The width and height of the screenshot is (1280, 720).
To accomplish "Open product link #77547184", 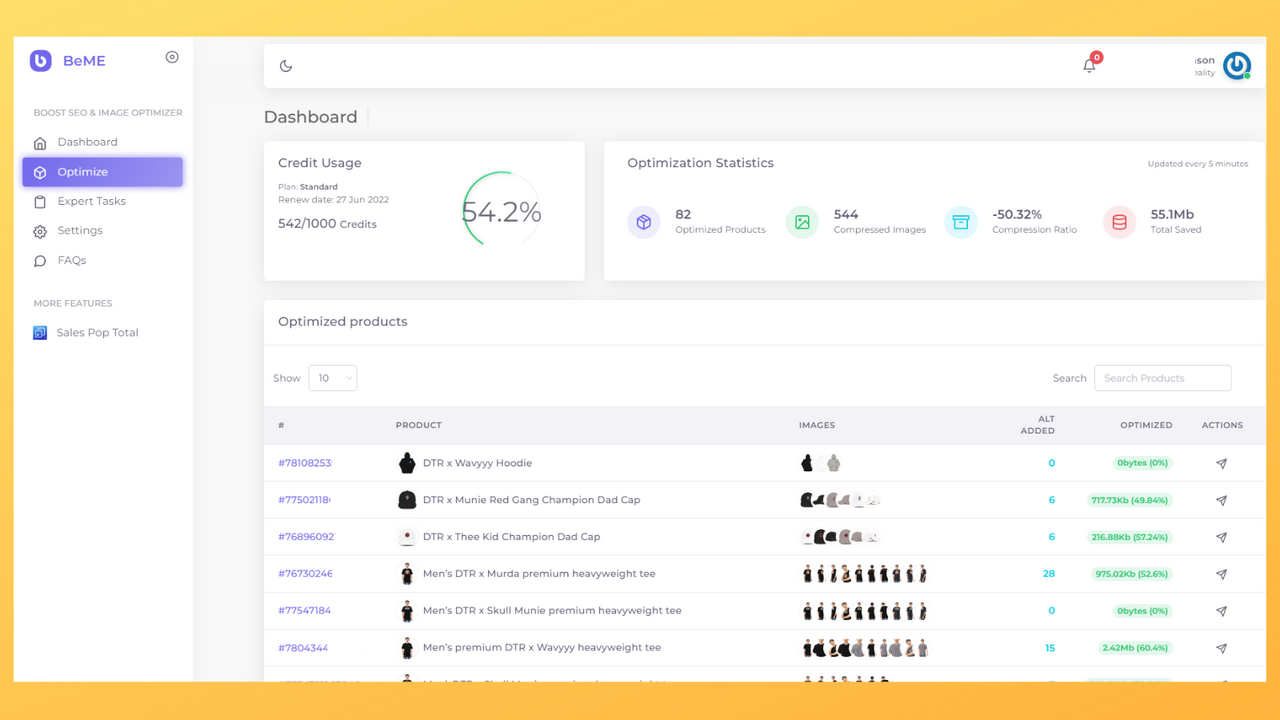I will click(304, 611).
